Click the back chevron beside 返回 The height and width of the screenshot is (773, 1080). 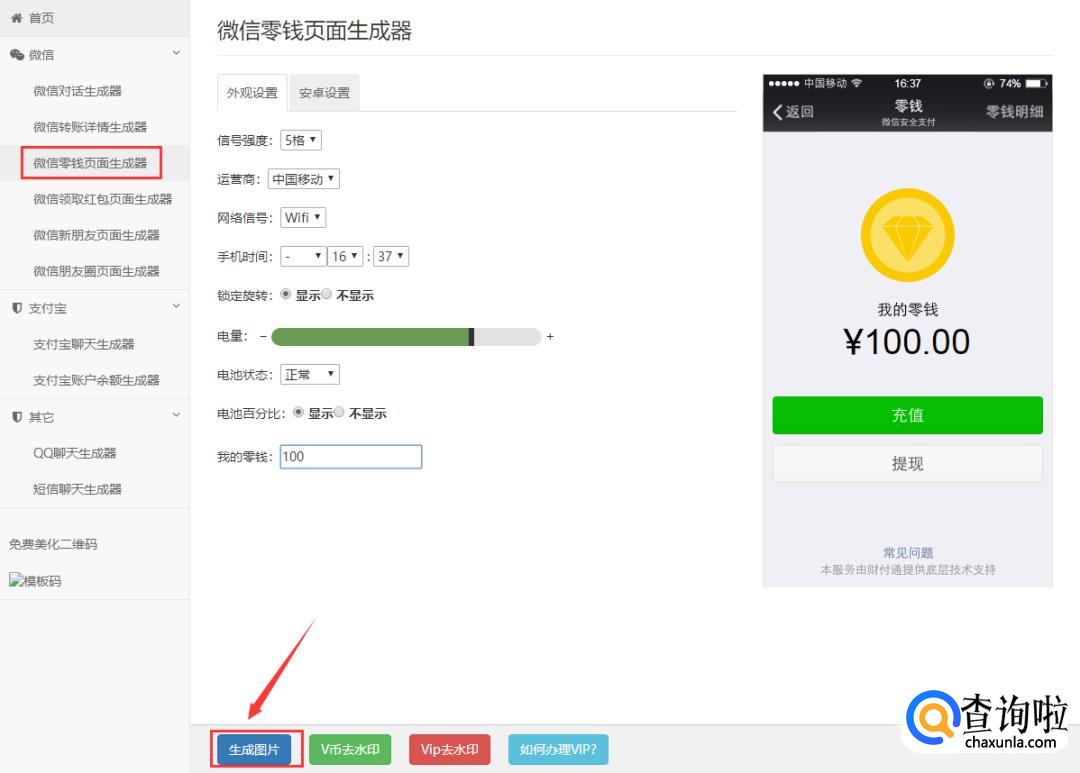click(778, 112)
